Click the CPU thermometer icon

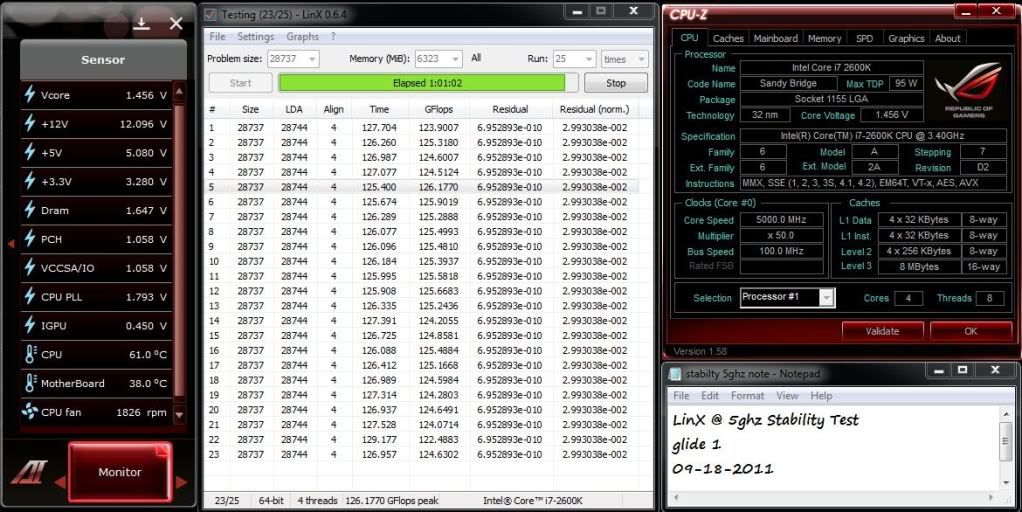31,354
